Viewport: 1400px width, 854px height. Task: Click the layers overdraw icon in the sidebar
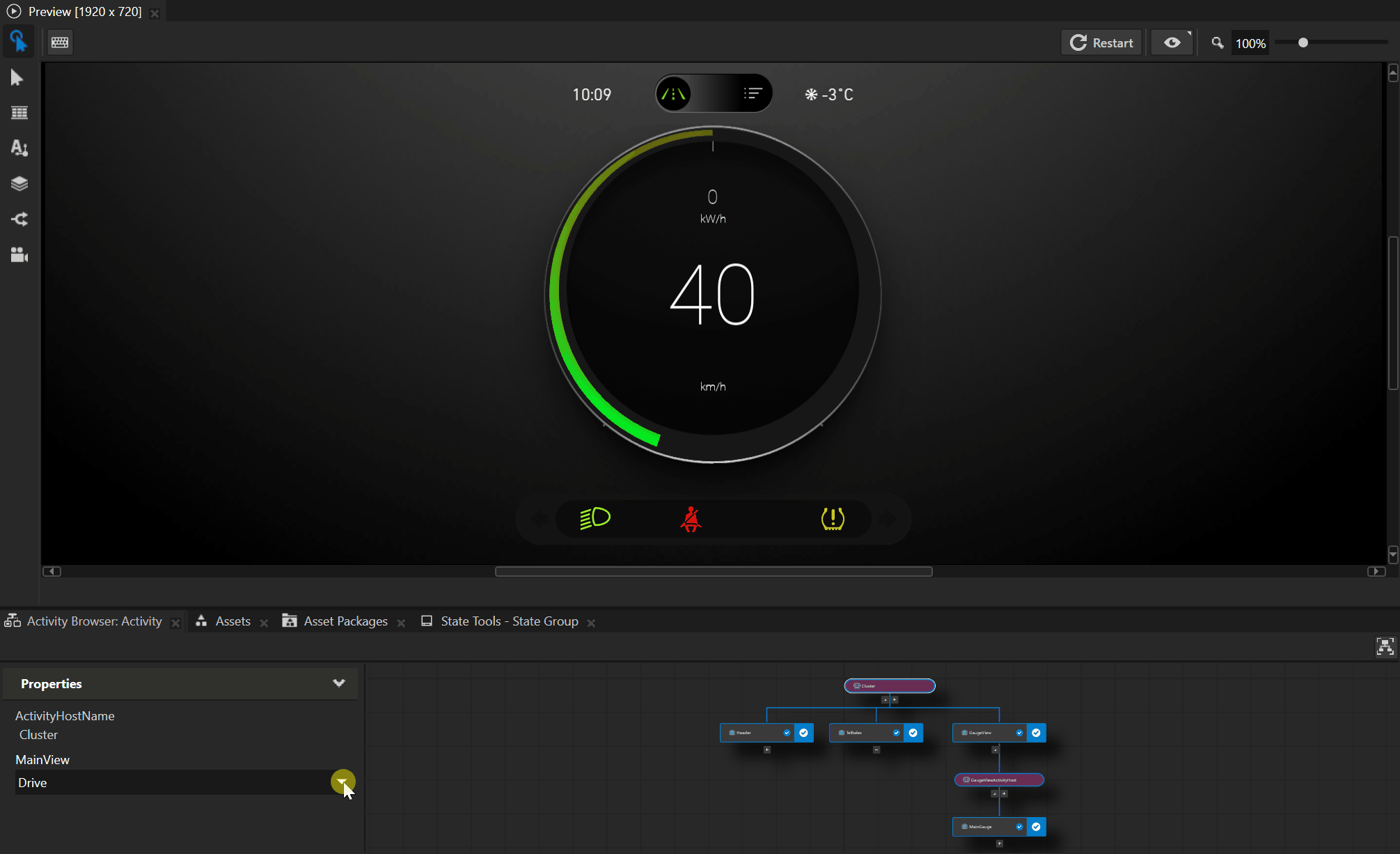pos(18,183)
